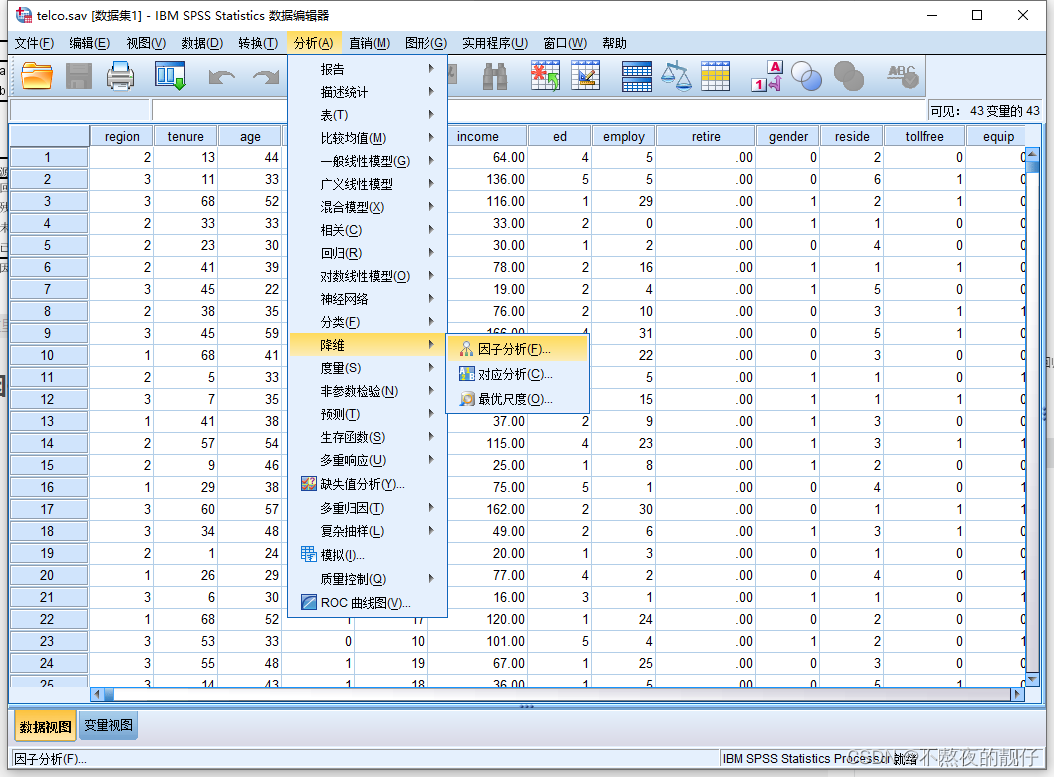Click the Print icon in toolbar

[x=120, y=76]
